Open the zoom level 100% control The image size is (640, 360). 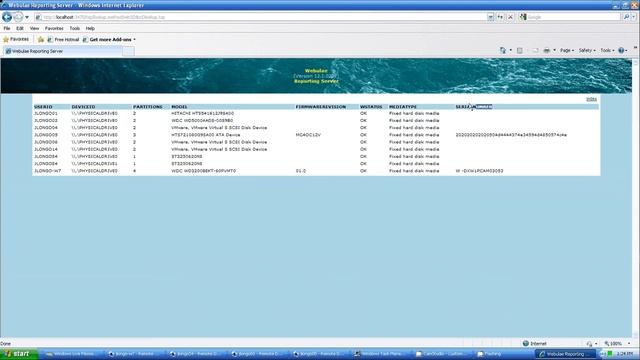pyautogui.click(x=618, y=344)
